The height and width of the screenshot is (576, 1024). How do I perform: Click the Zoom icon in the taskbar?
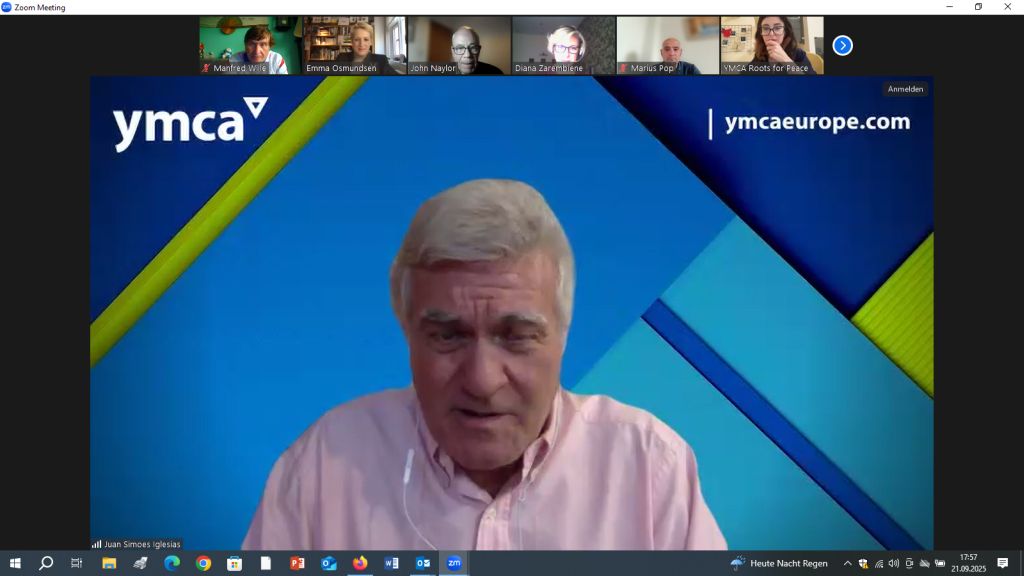(454, 563)
